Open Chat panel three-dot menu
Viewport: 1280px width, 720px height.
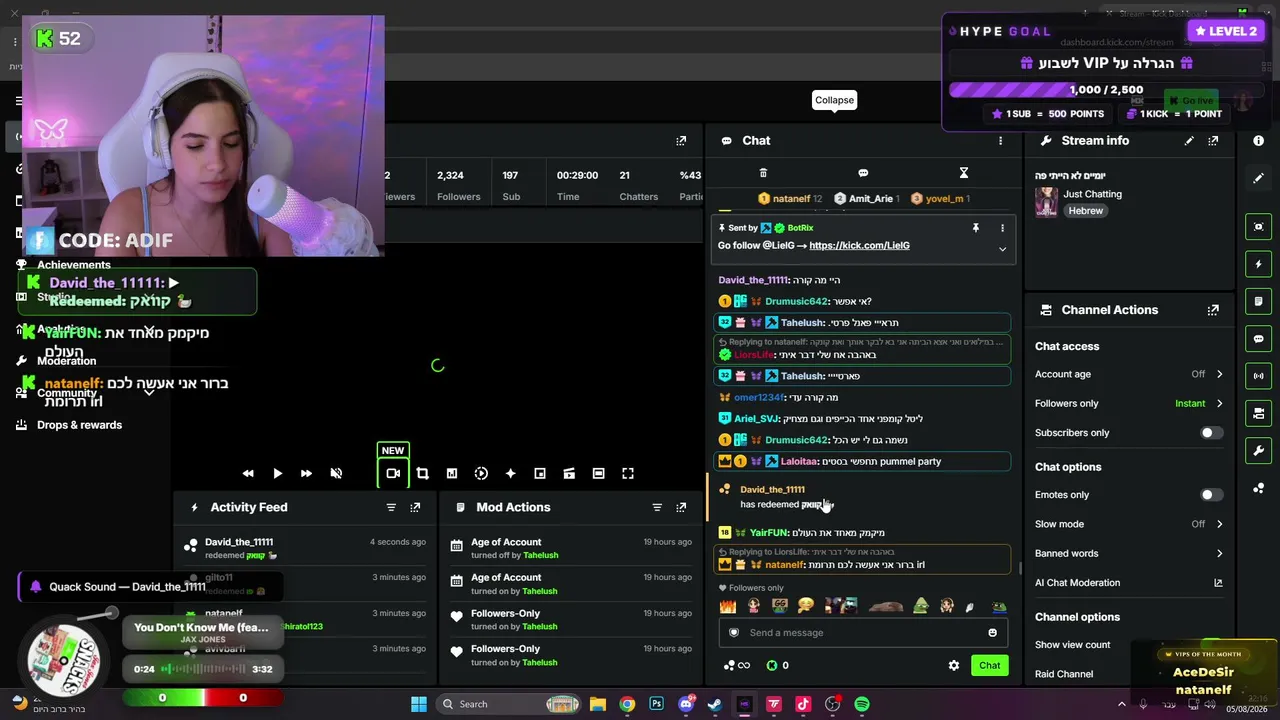1000,141
